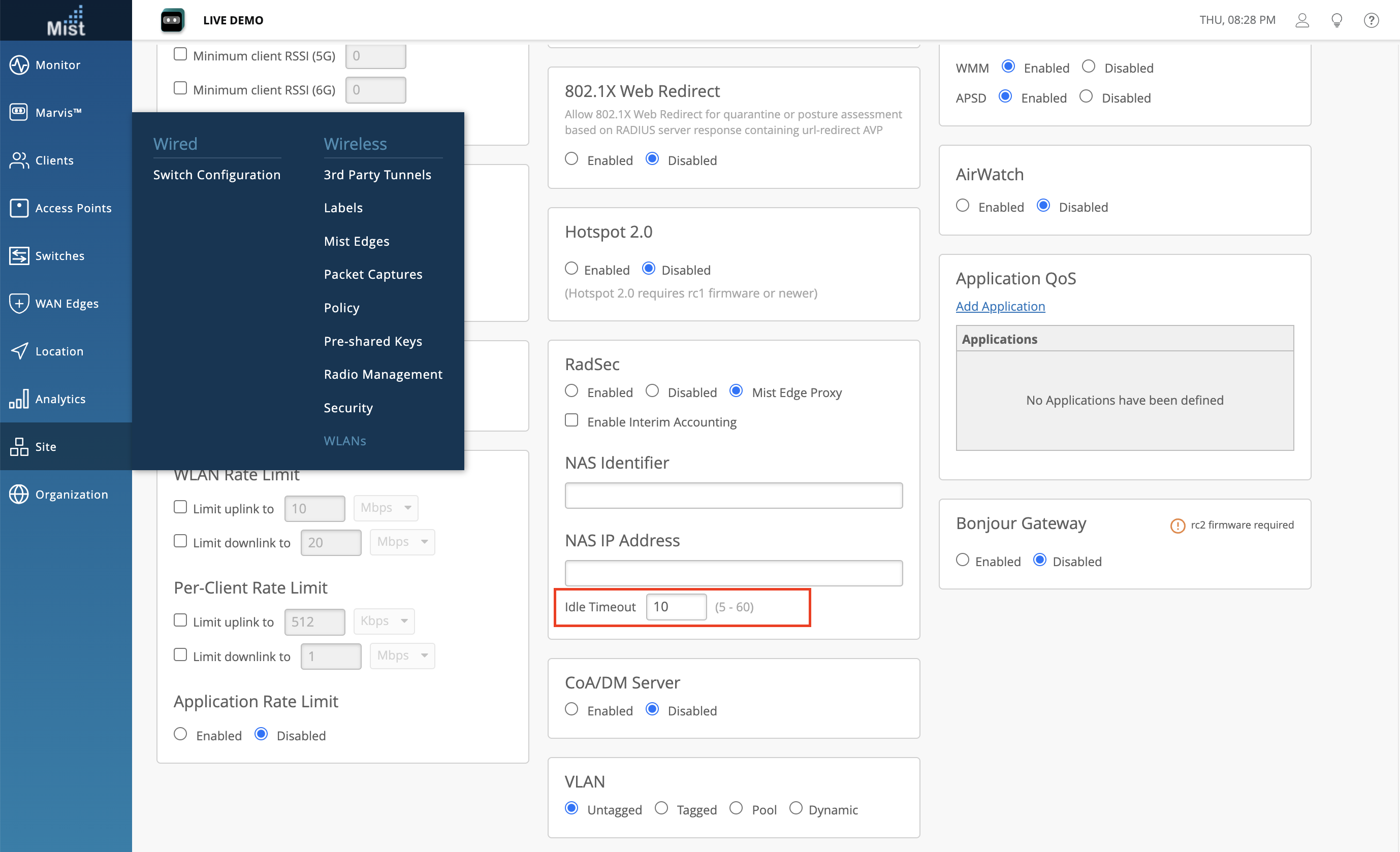Image resolution: width=1400 pixels, height=852 pixels.
Task: Click the Marvis assistant sidebar icon
Action: click(x=19, y=112)
